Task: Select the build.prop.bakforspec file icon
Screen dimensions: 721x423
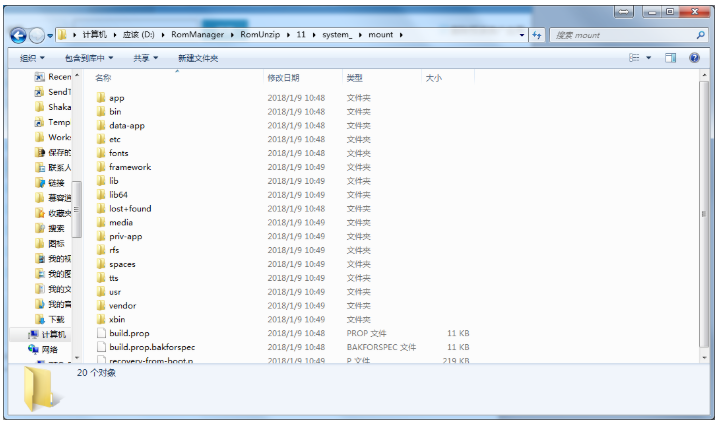Action: point(101,347)
